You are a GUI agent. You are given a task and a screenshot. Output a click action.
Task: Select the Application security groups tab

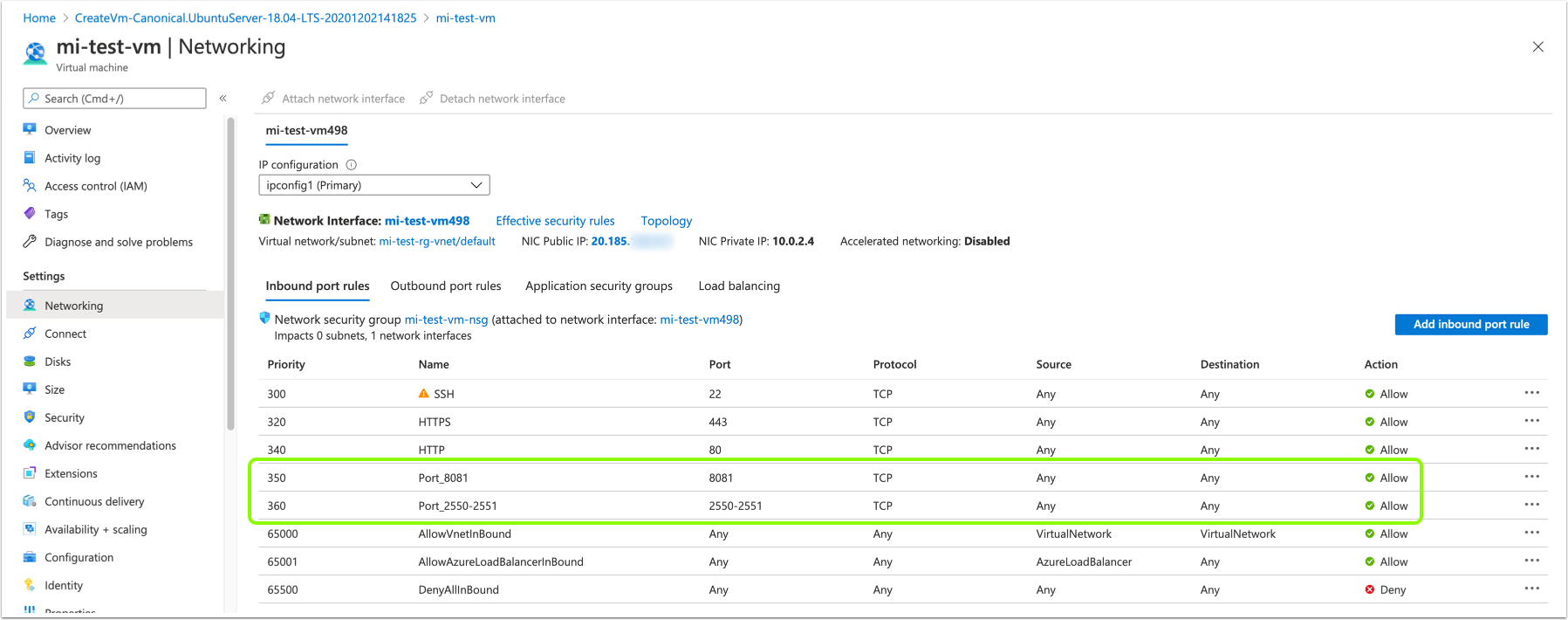point(599,286)
